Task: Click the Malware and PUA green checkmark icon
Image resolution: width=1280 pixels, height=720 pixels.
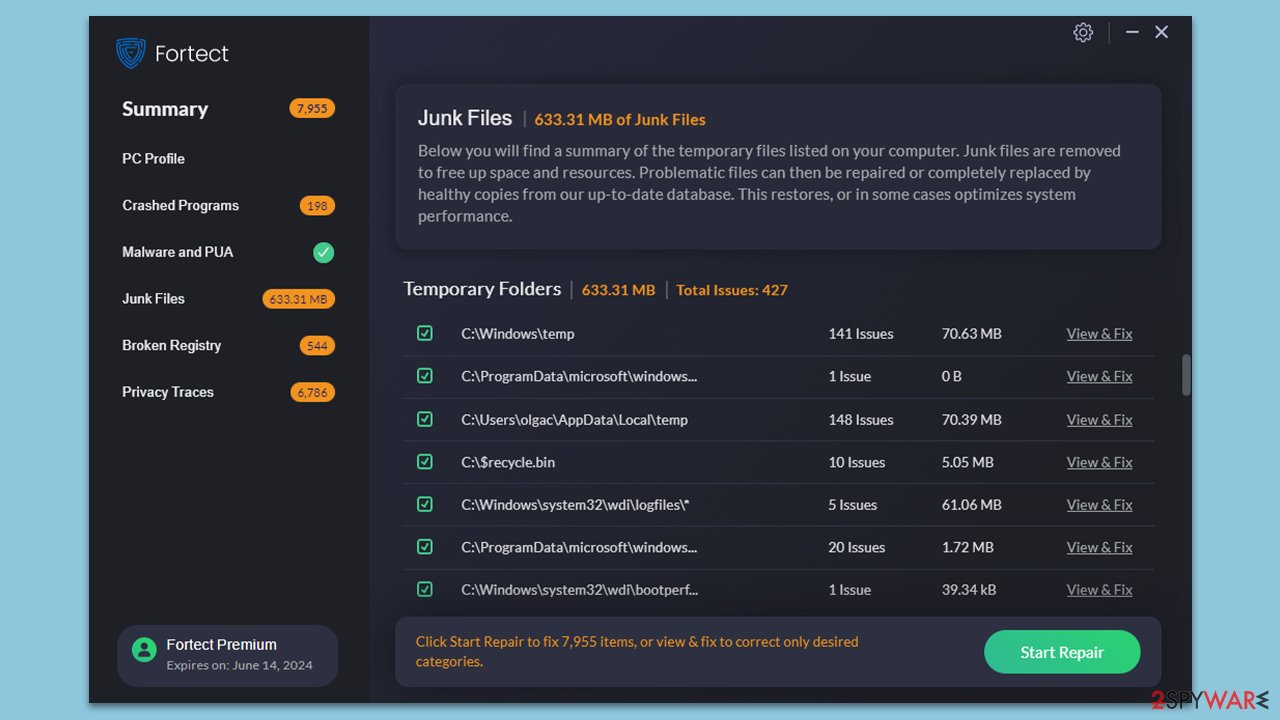Action: click(x=323, y=252)
